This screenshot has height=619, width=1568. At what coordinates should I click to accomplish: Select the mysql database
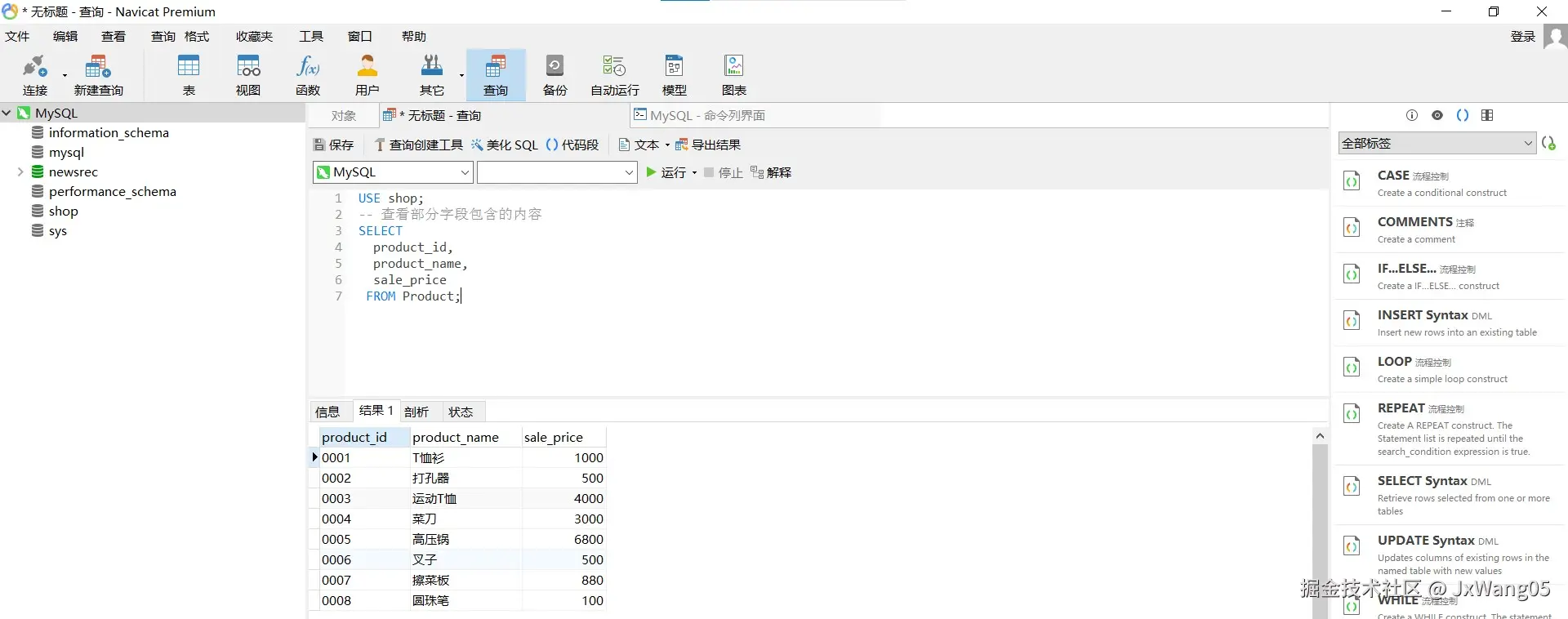point(66,152)
